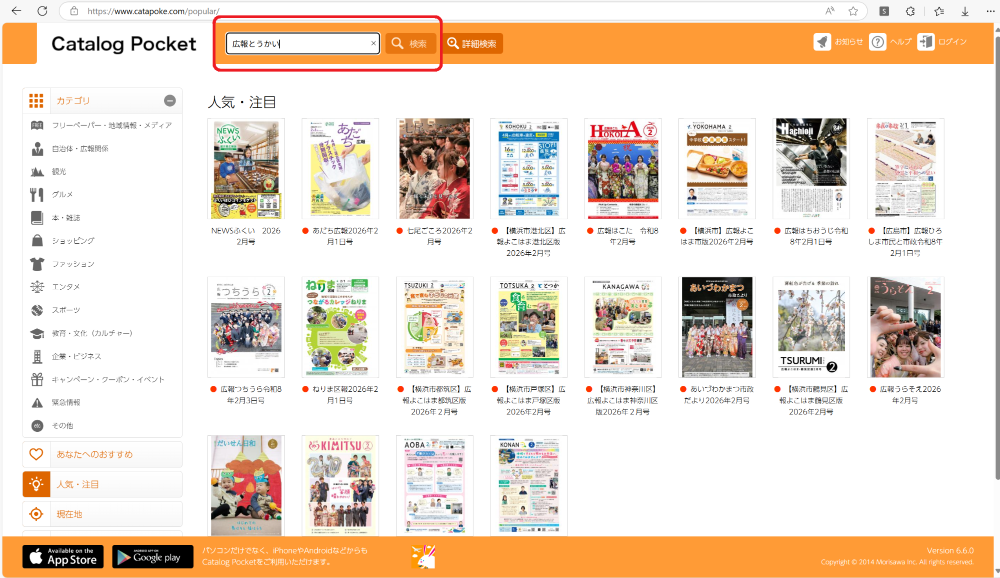The height and width of the screenshot is (578, 1000).
Task: Click the グルメ fork and knife icon
Action: [x=37, y=195]
